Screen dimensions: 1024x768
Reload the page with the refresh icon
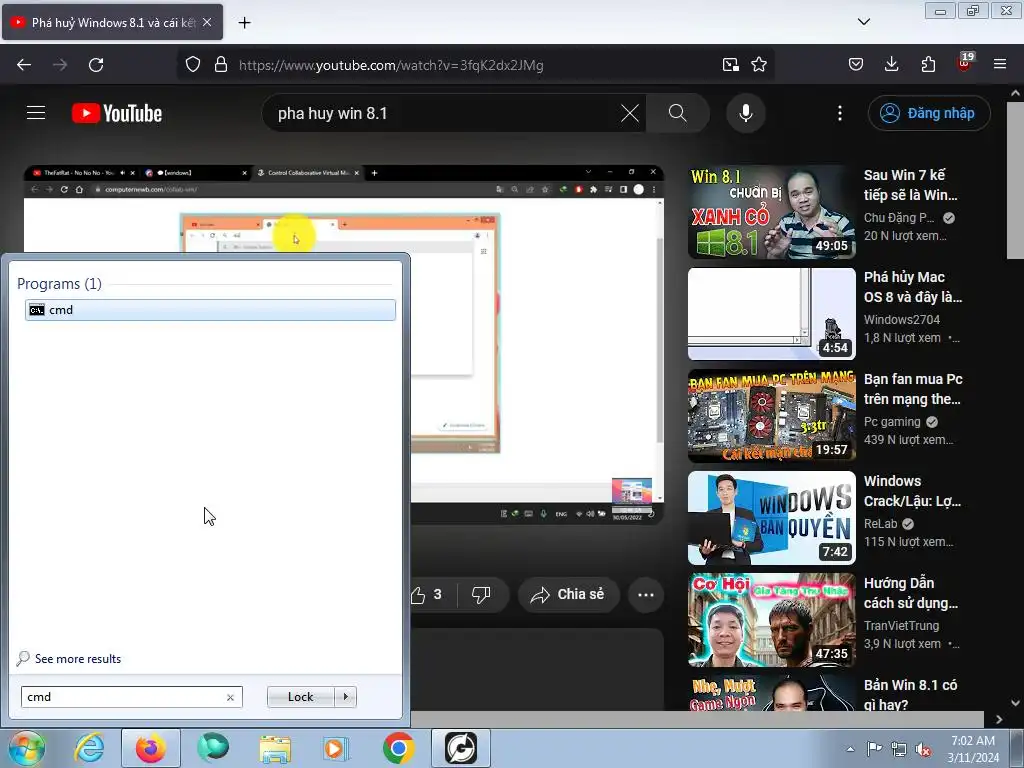click(96, 65)
